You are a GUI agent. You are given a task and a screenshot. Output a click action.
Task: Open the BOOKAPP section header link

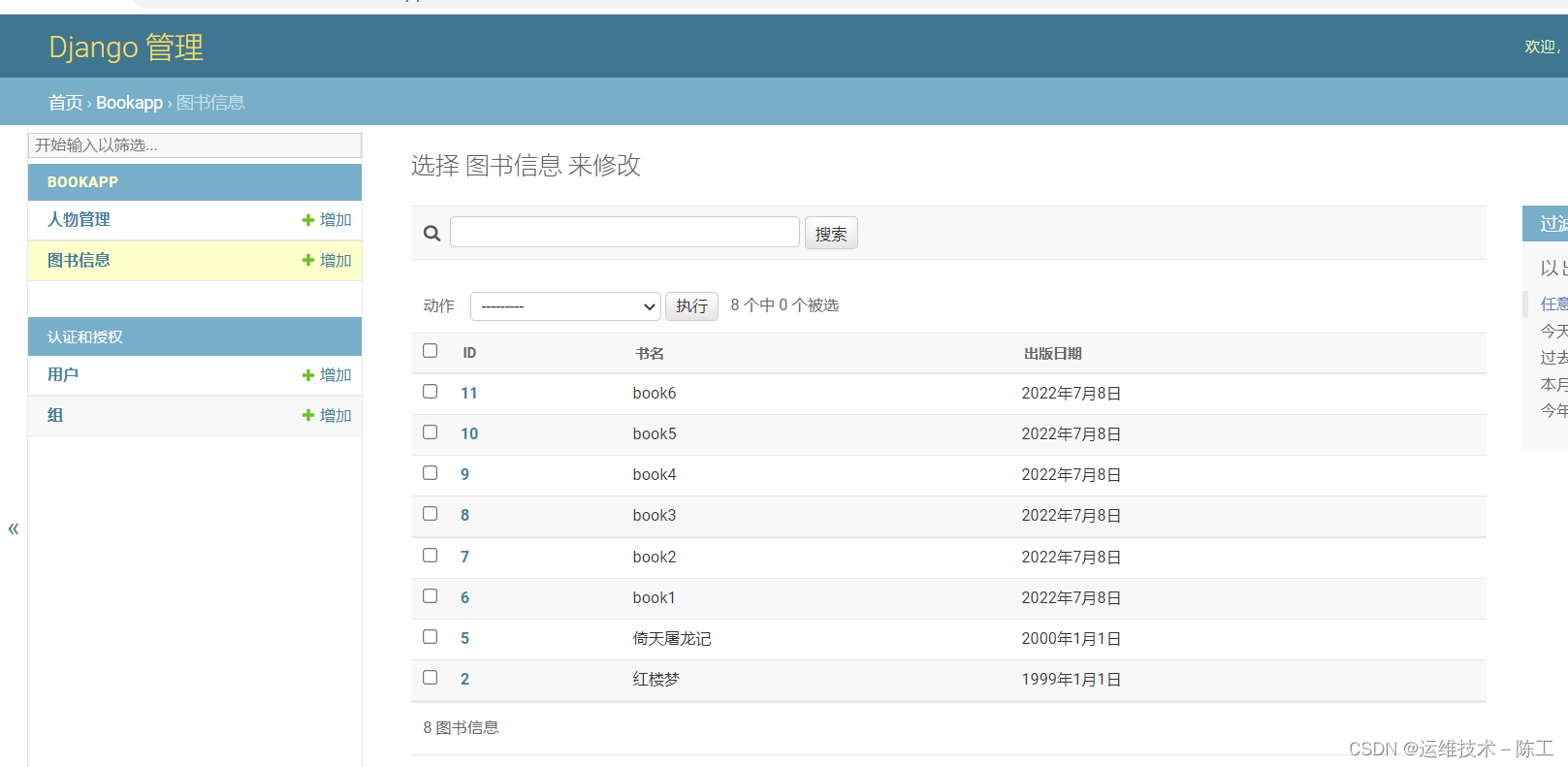pyautogui.click(x=82, y=182)
